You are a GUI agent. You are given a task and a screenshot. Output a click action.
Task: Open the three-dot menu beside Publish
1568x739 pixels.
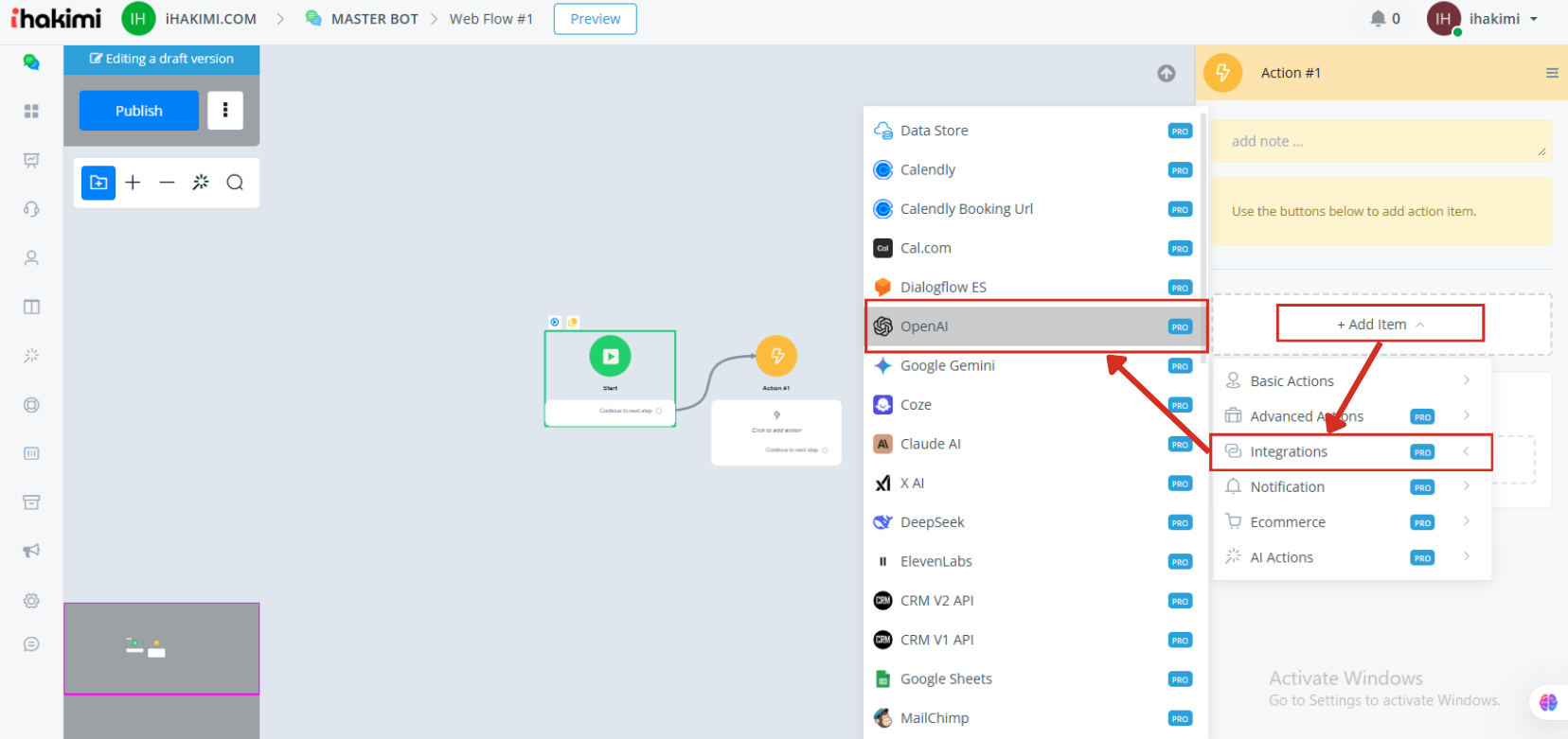(x=225, y=111)
